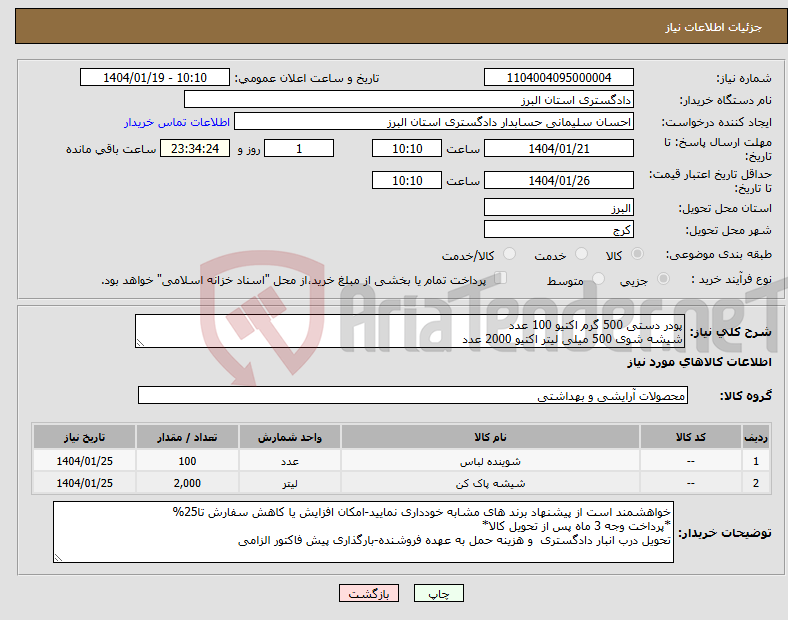Click the announcement date field 1404/01/19 - 10:10
788x620 pixels.
click(x=155, y=77)
